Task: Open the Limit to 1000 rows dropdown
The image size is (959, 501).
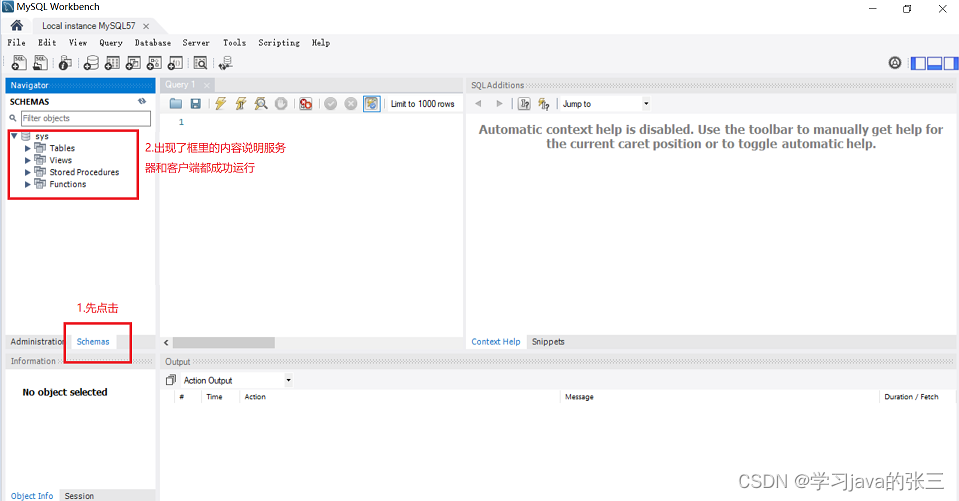Action: tap(423, 104)
